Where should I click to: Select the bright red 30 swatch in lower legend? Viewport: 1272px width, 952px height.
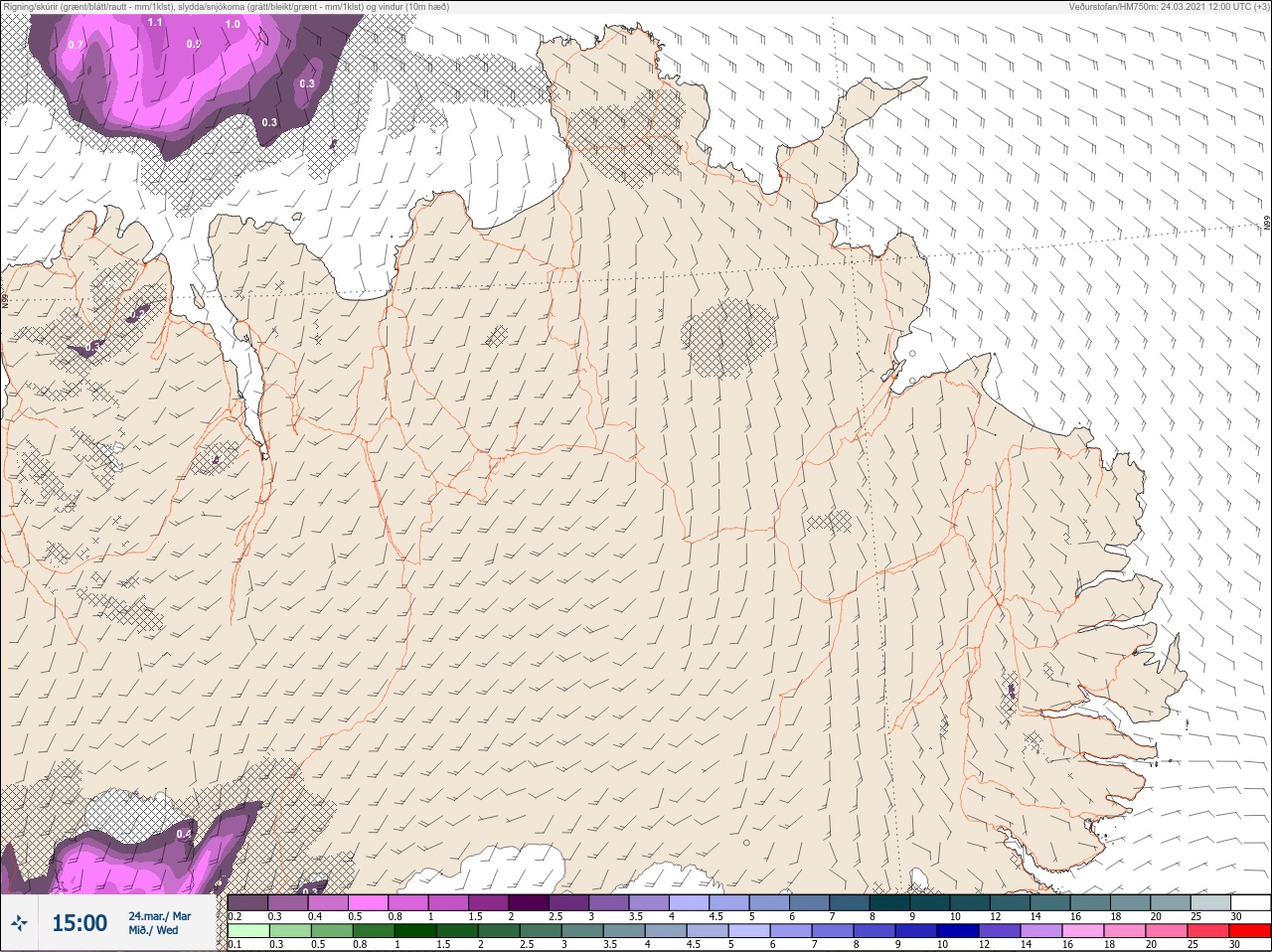point(1250,930)
